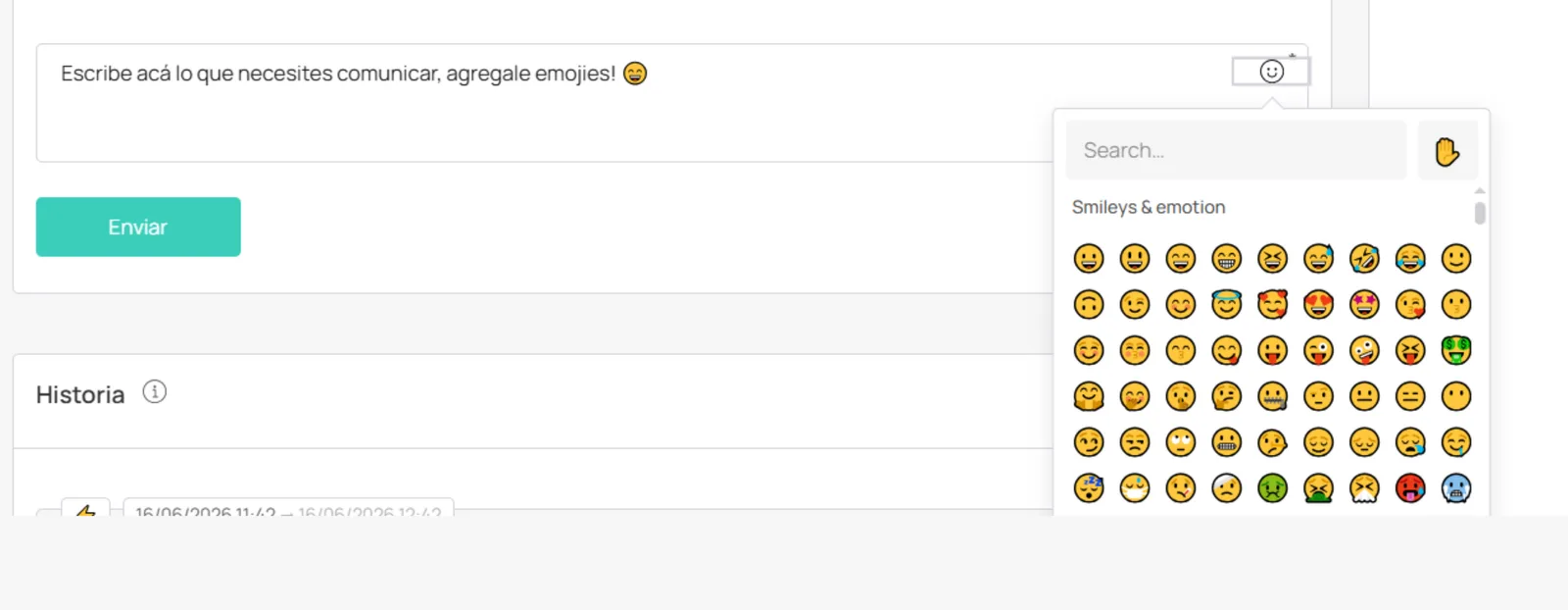Choose the smiling face with halo emoji
The image size is (1568, 610).
(1226, 304)
